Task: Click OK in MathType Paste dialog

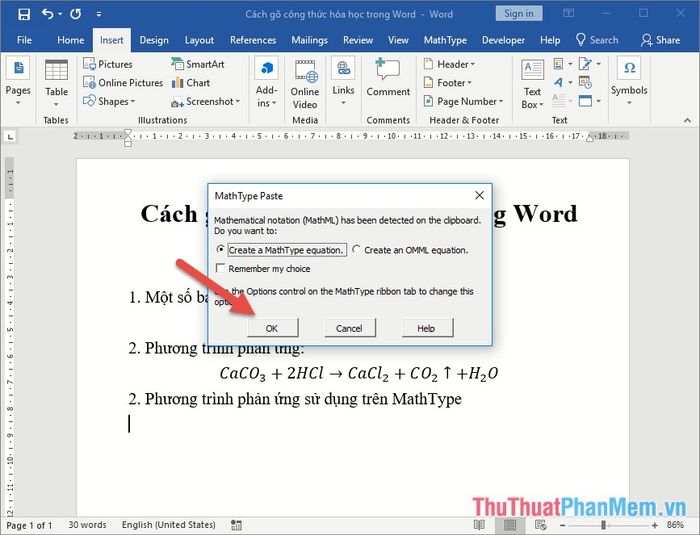Action: (x=272, y=328)
